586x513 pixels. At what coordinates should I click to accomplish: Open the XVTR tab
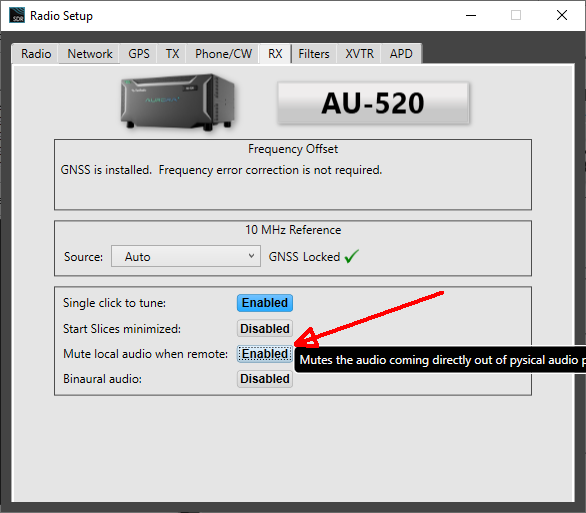click(x=359, y=54)
